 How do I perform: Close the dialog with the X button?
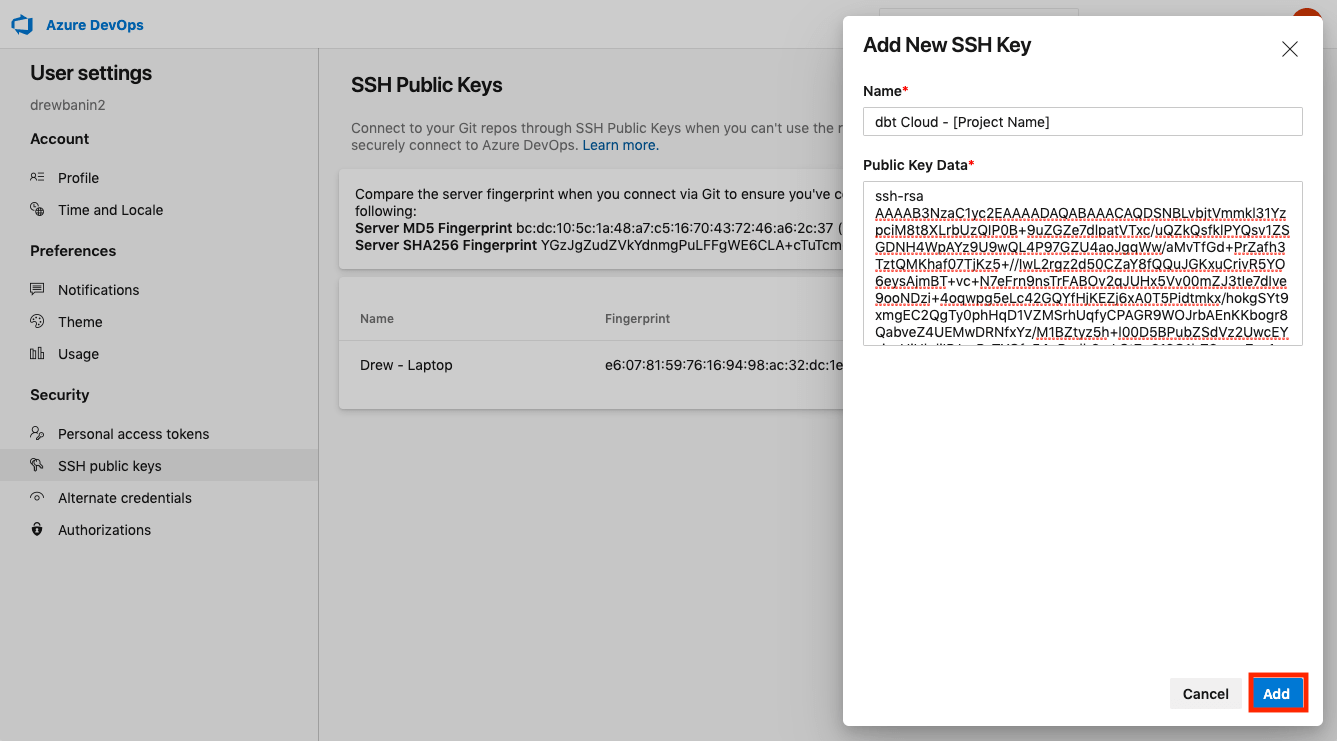point(1289,48)
